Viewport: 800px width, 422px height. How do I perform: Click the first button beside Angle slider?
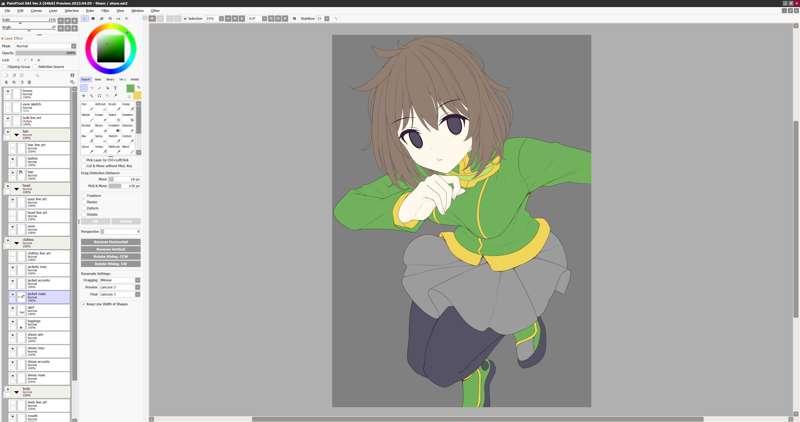(x=61, y=28)
